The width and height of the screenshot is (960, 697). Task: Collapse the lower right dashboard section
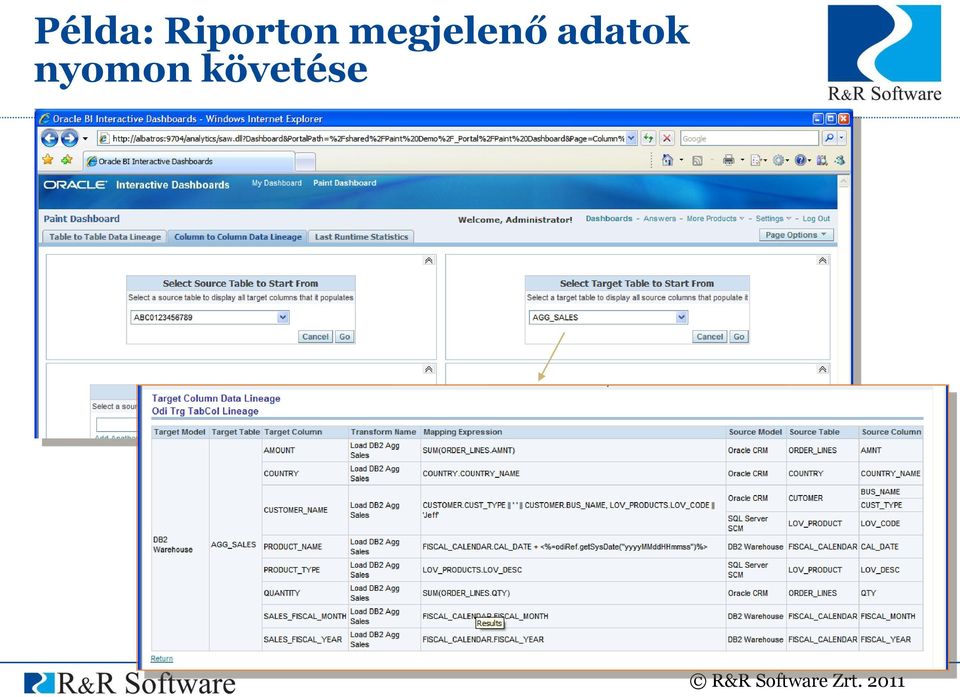[x=822, y=369]
